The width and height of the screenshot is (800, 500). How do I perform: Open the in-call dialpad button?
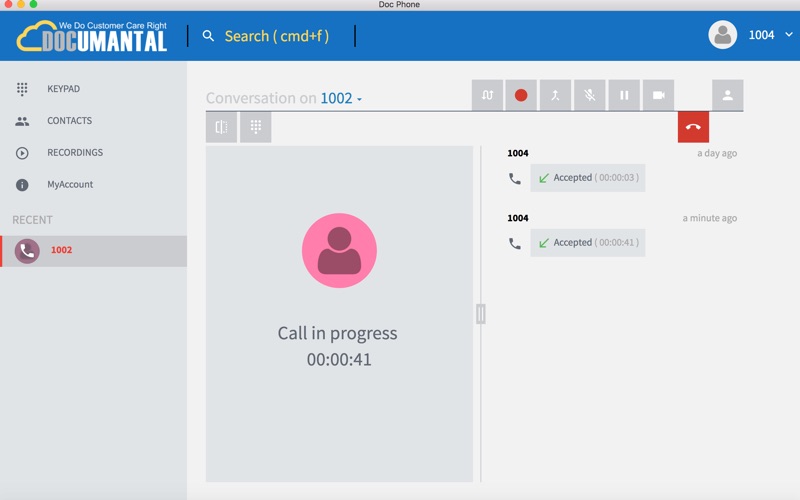coord(256,127)
